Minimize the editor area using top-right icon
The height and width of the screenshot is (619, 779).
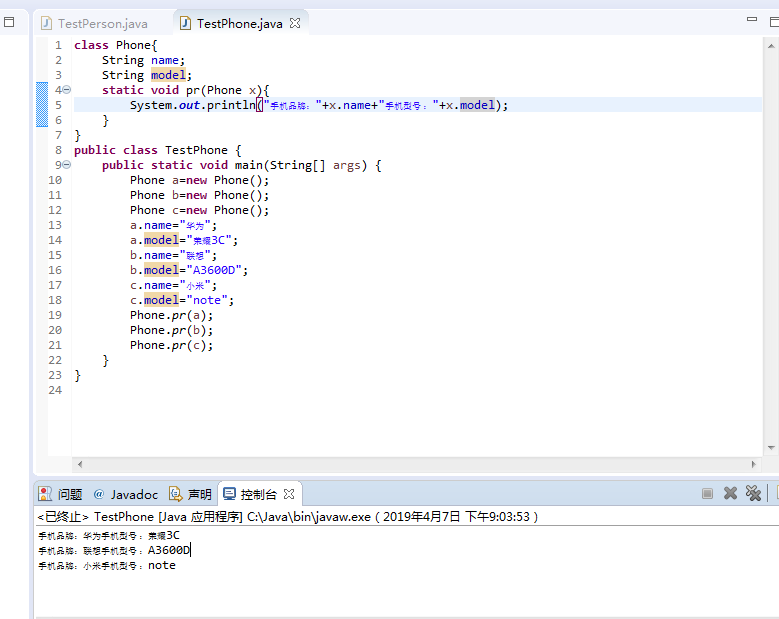coord(752,20)
